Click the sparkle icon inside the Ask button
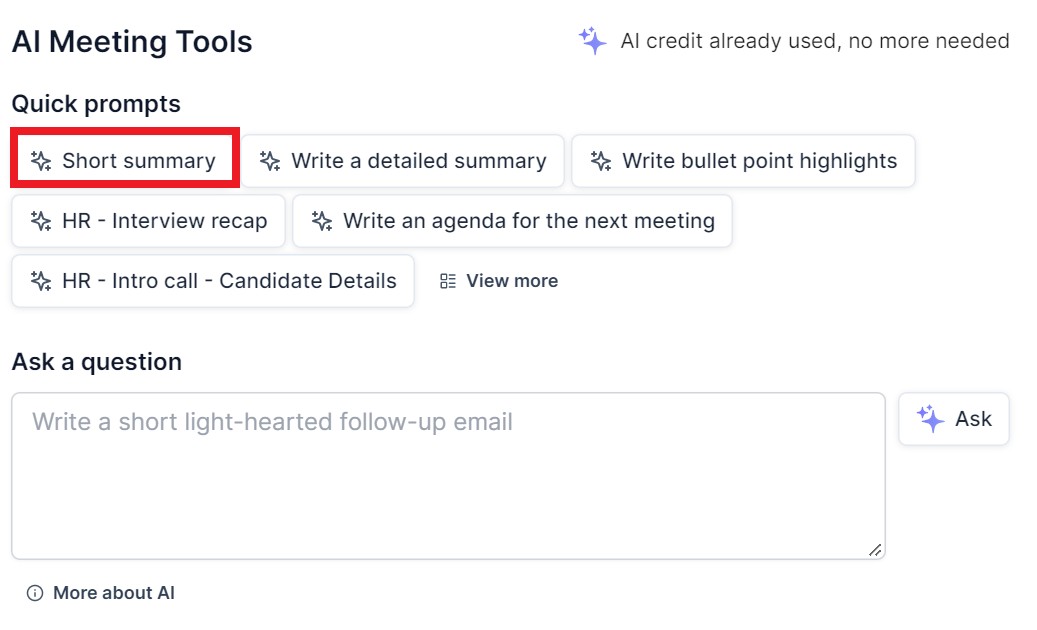 (x=931, y=418)
